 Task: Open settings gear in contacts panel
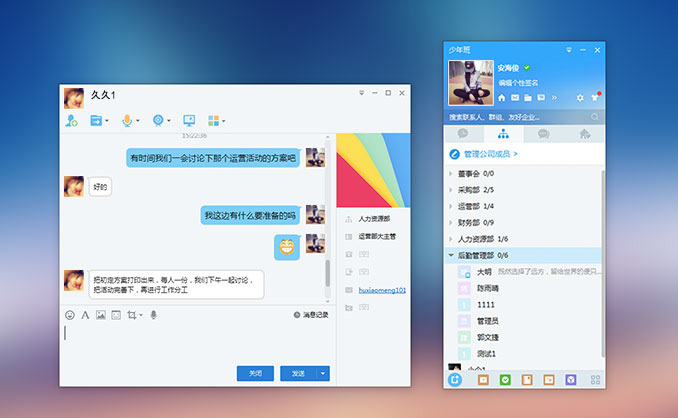click(580, 98)
